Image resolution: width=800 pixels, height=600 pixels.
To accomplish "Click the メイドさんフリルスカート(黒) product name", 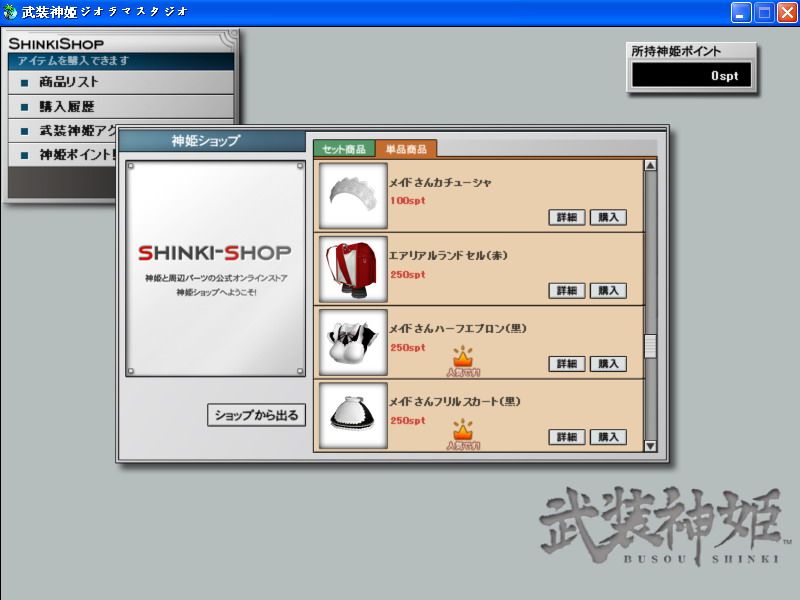I will tap(455, 402).
